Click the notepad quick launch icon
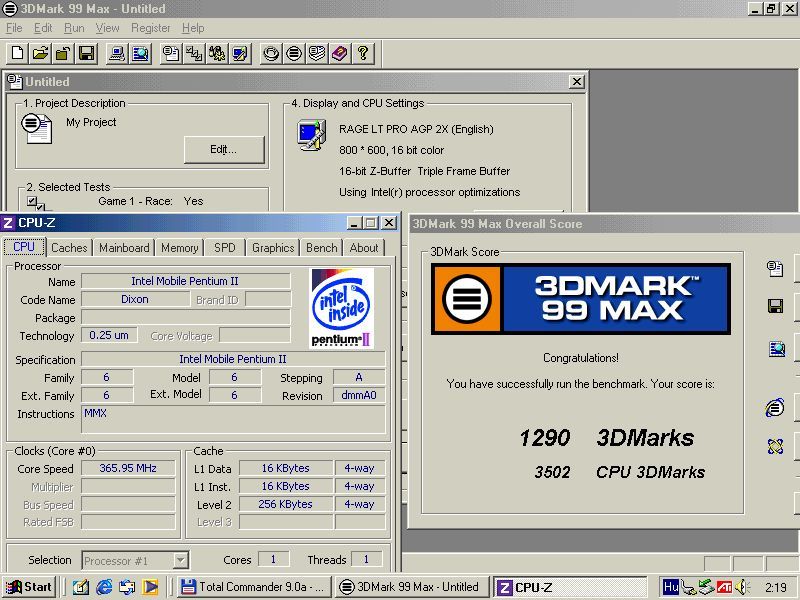Viewport: 800px width, 600px height. tap(81, 587)
